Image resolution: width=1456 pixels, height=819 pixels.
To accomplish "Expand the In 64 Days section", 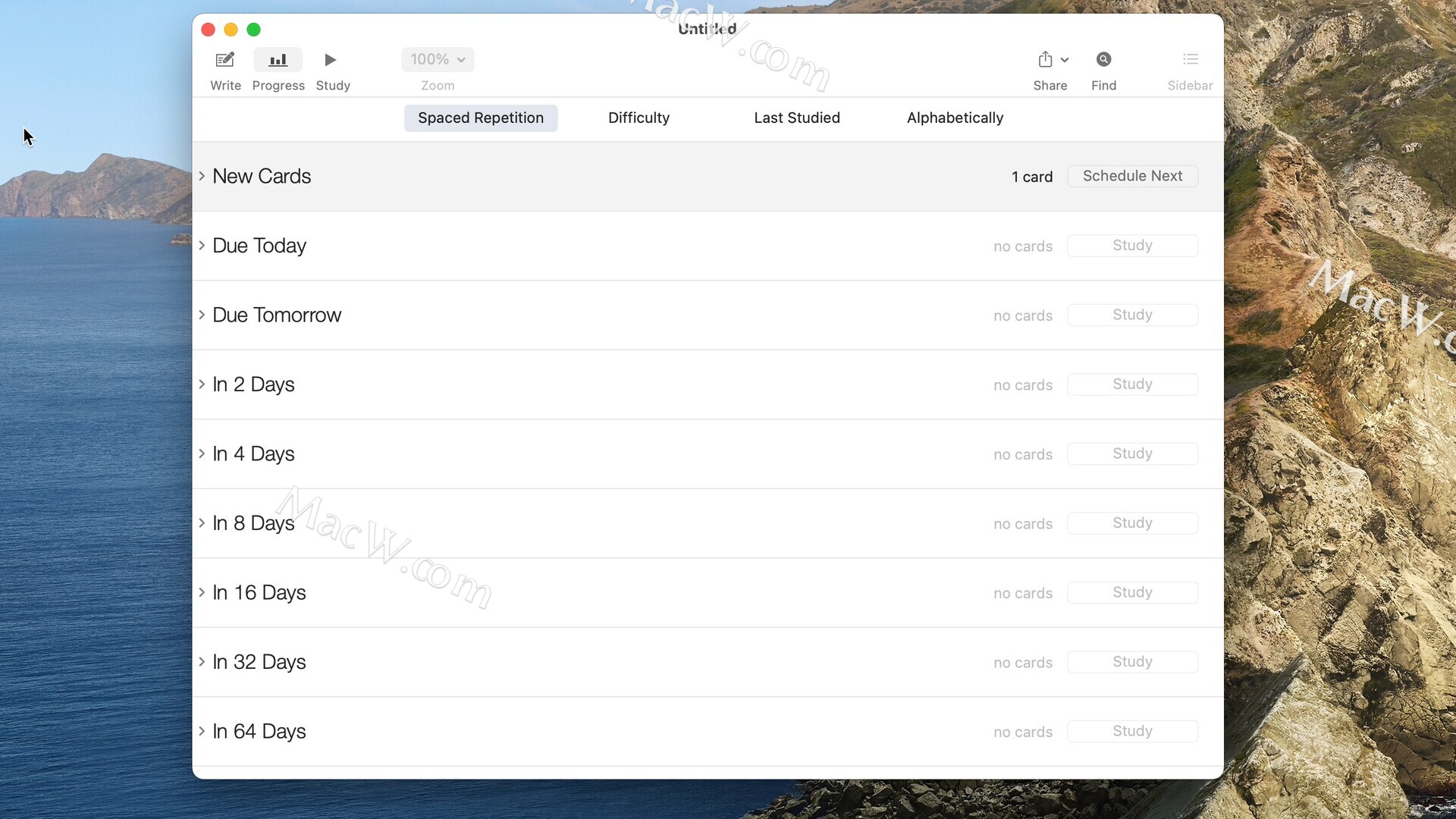I will point(202,731).
